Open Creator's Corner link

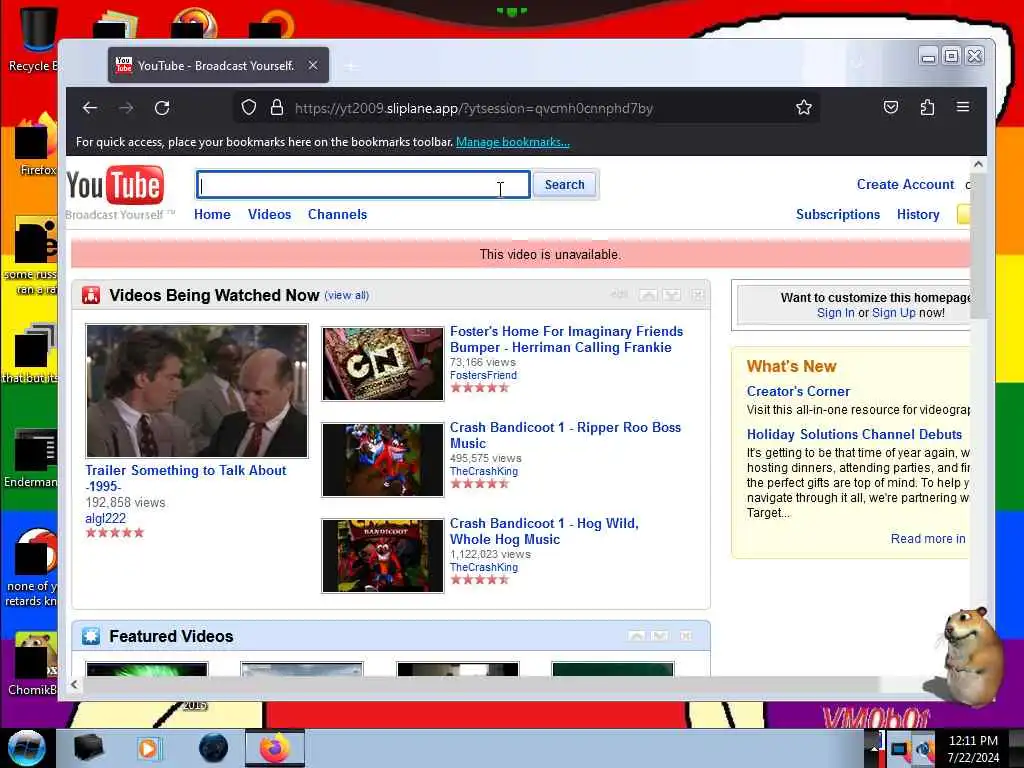point(798,391)
